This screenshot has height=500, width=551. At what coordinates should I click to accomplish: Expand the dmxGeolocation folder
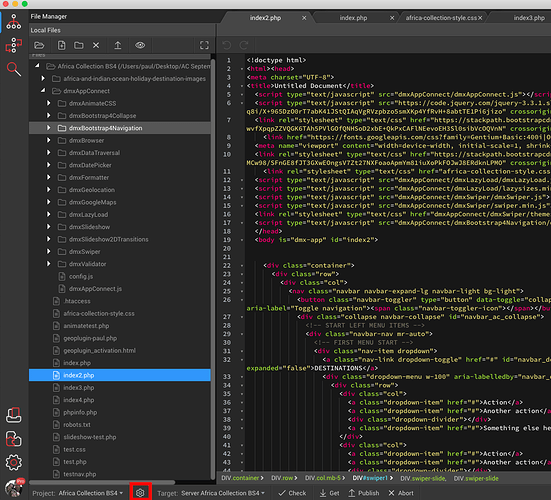click(x=48, y=189)
